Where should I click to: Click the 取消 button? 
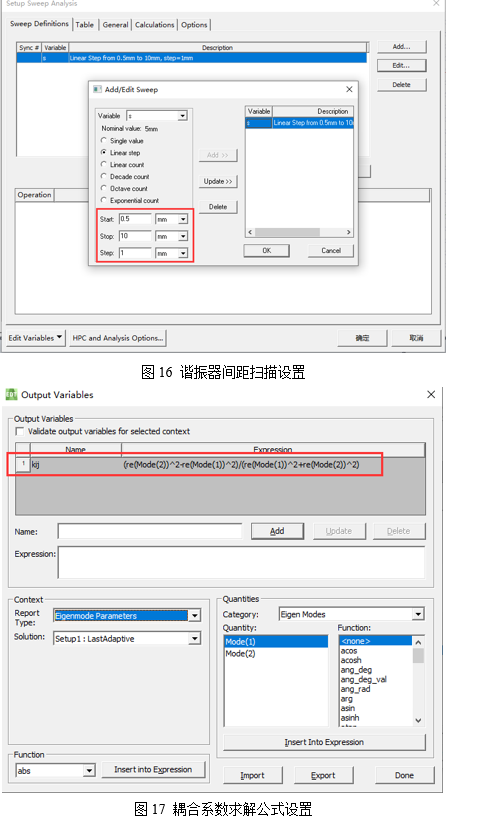click(416, 338)
